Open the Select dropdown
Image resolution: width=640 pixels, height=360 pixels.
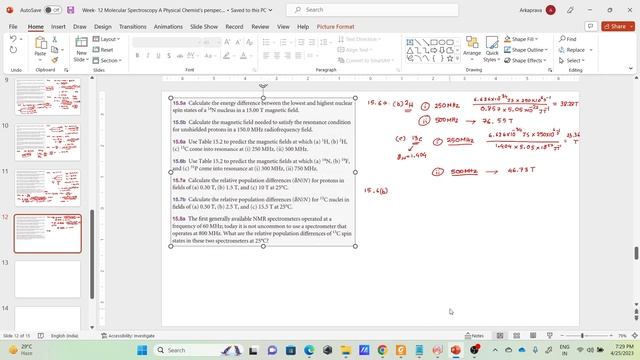pyautogui.click(x=571, y=60)
